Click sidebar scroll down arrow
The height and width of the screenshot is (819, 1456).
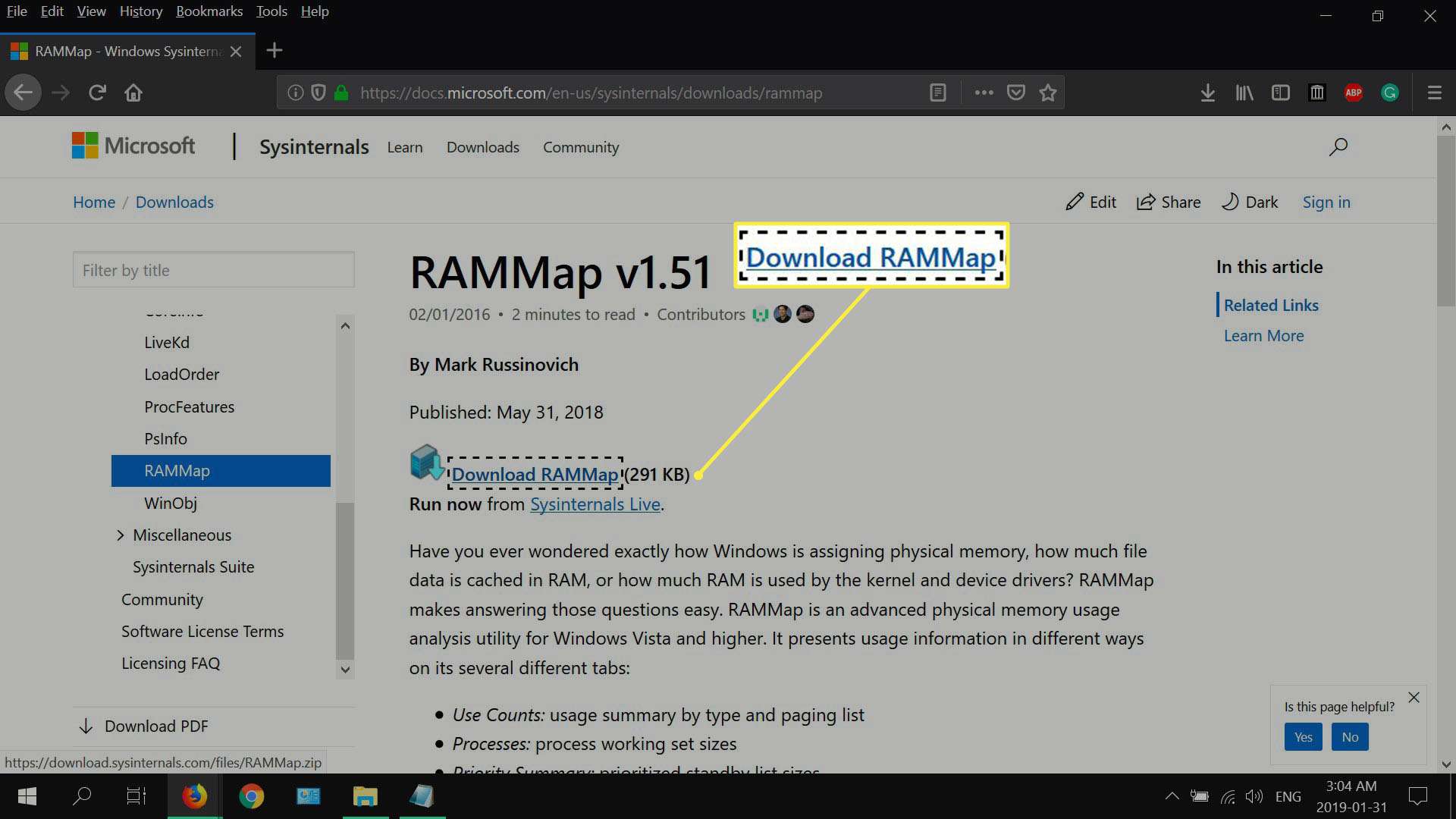[345, 669]
